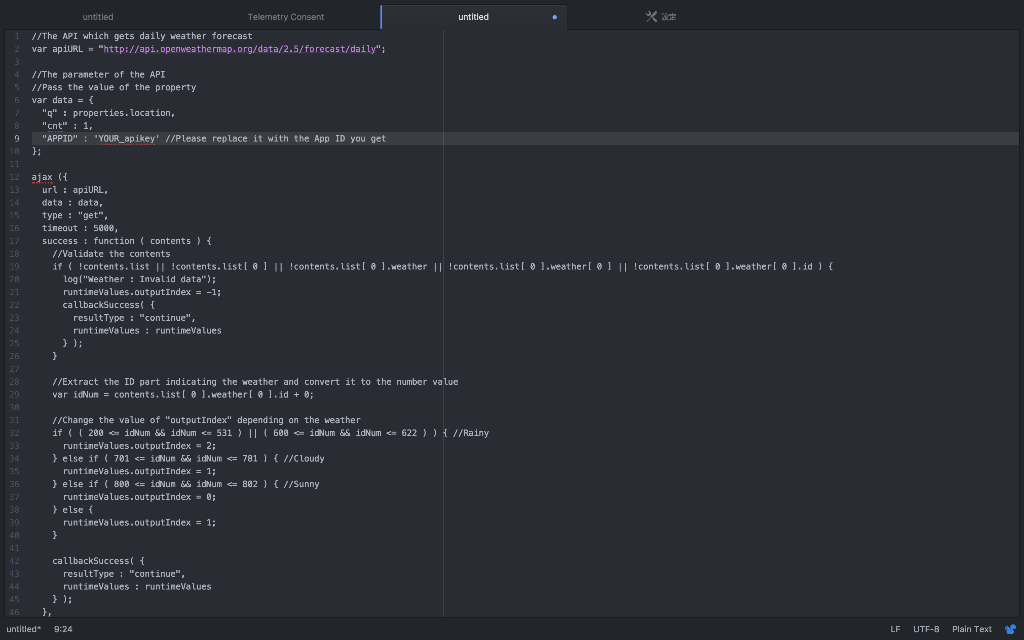Click the openweathermap API URL in the code
The image size is (1024, 640).
240,49
